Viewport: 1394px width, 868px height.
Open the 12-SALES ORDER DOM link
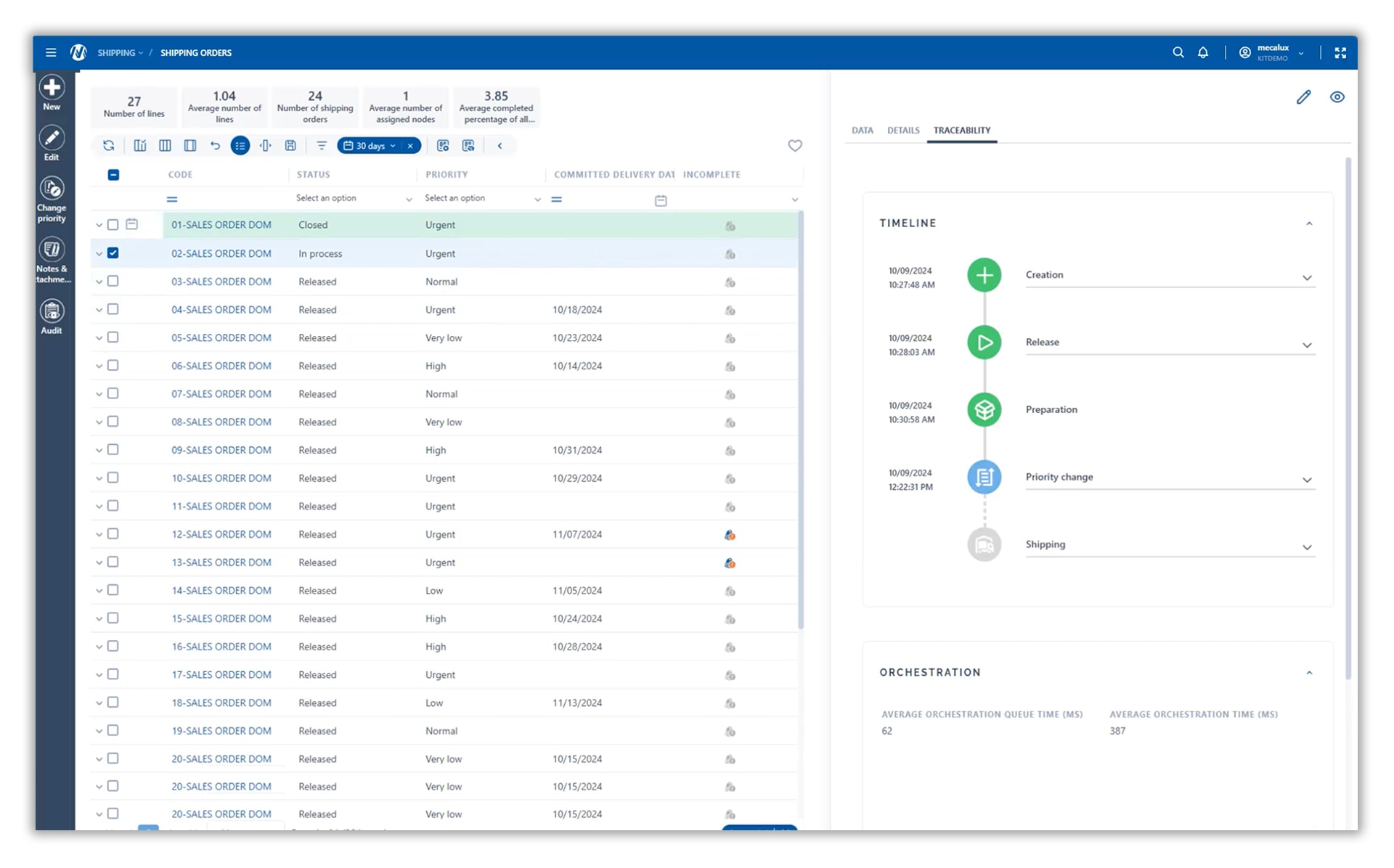(221, 533)
